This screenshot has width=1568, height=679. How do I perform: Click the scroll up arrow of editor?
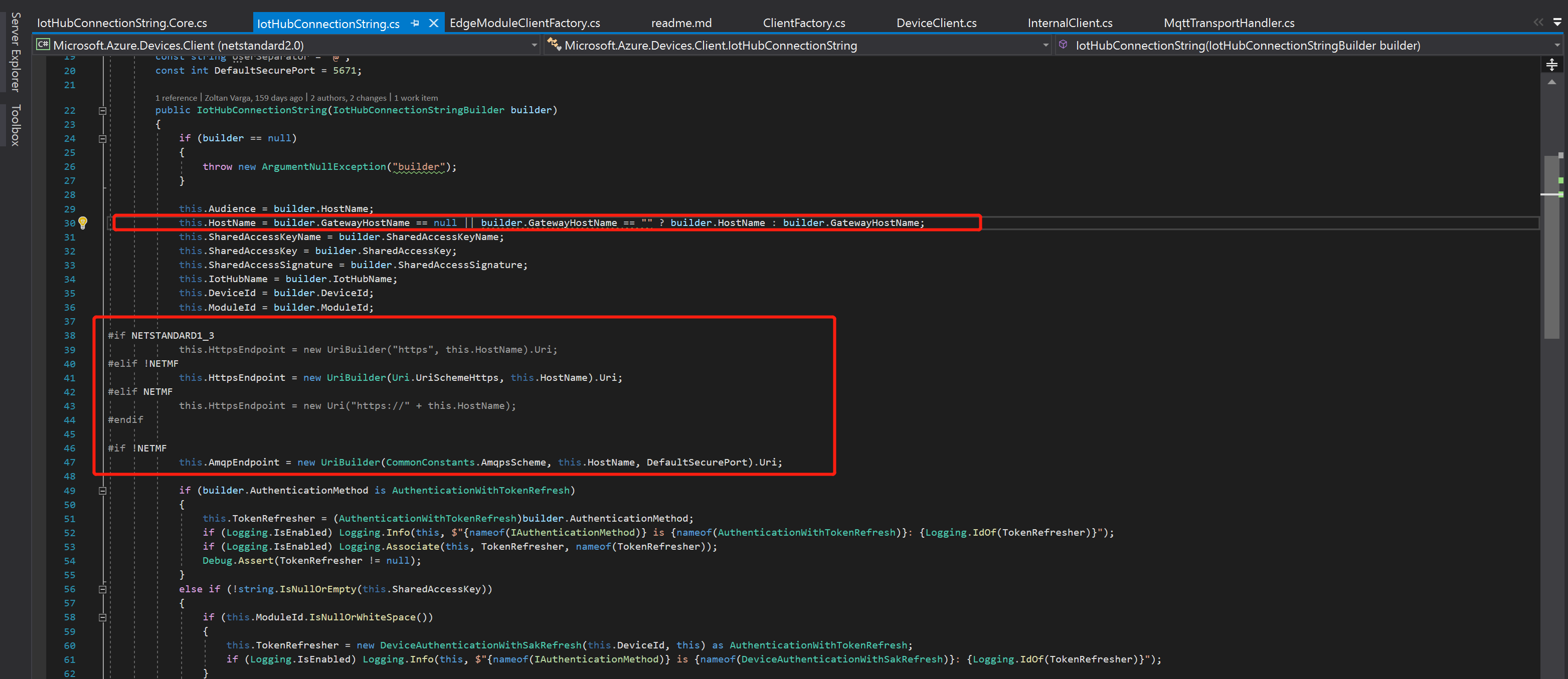[1551, 82]
